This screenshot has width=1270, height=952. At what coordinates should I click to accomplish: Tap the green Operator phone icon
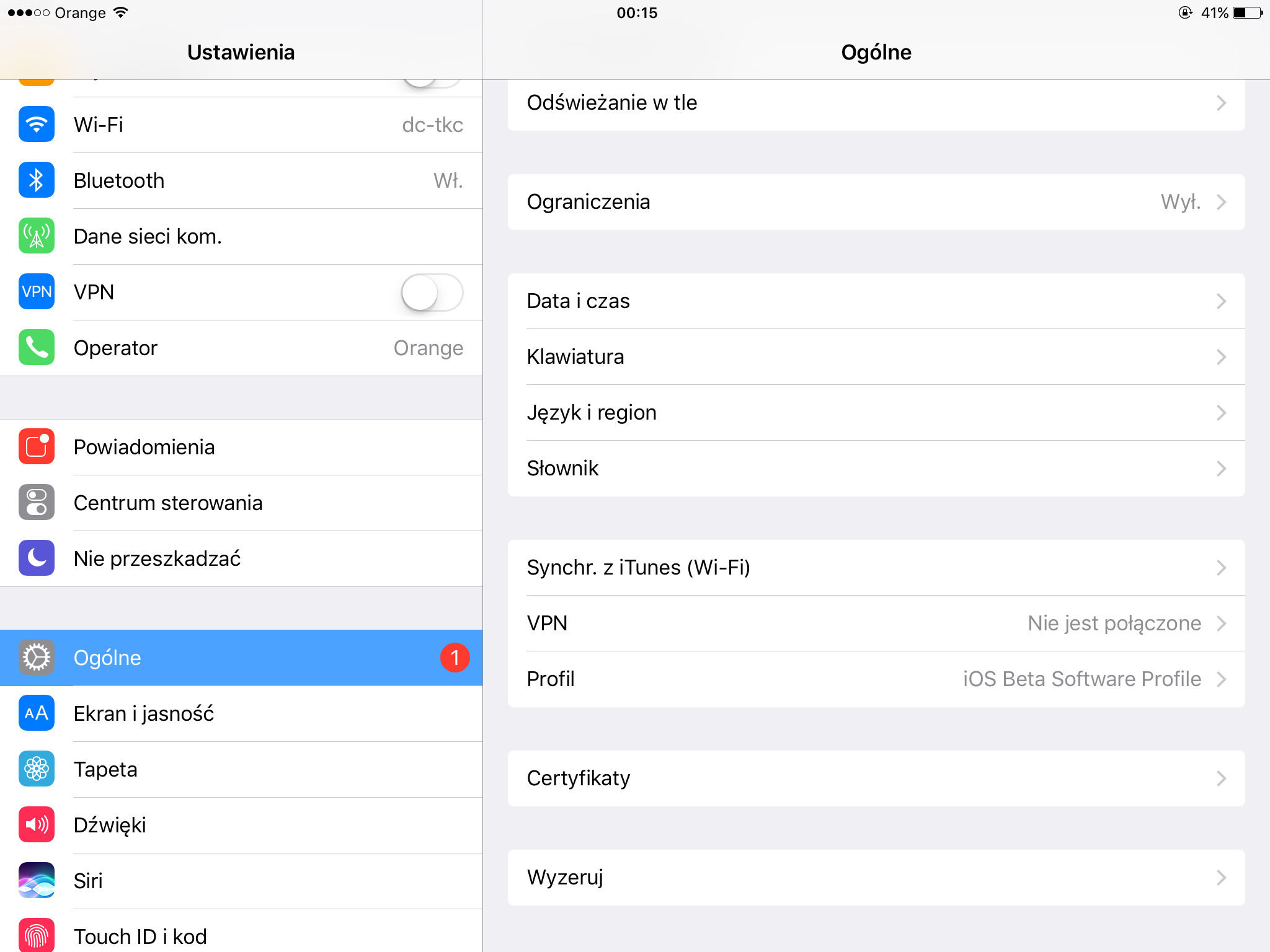[37, 348]
